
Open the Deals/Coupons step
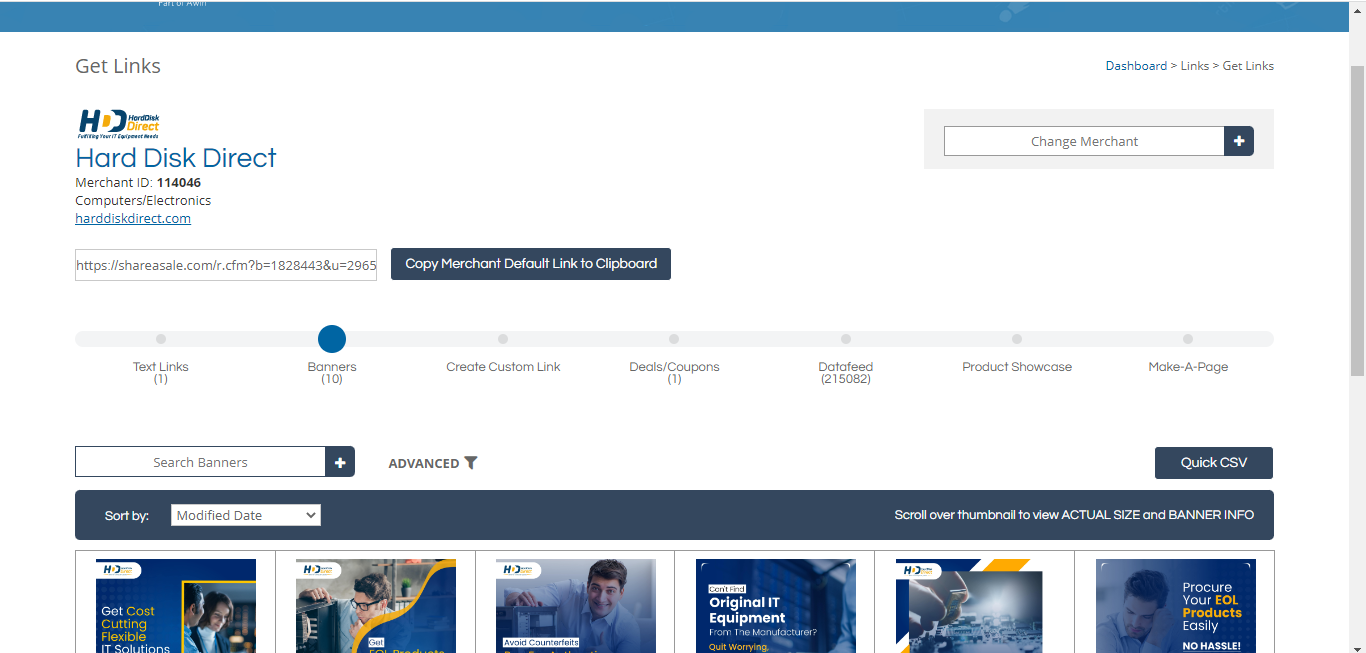pyautogui.click(x=674, y=366)
